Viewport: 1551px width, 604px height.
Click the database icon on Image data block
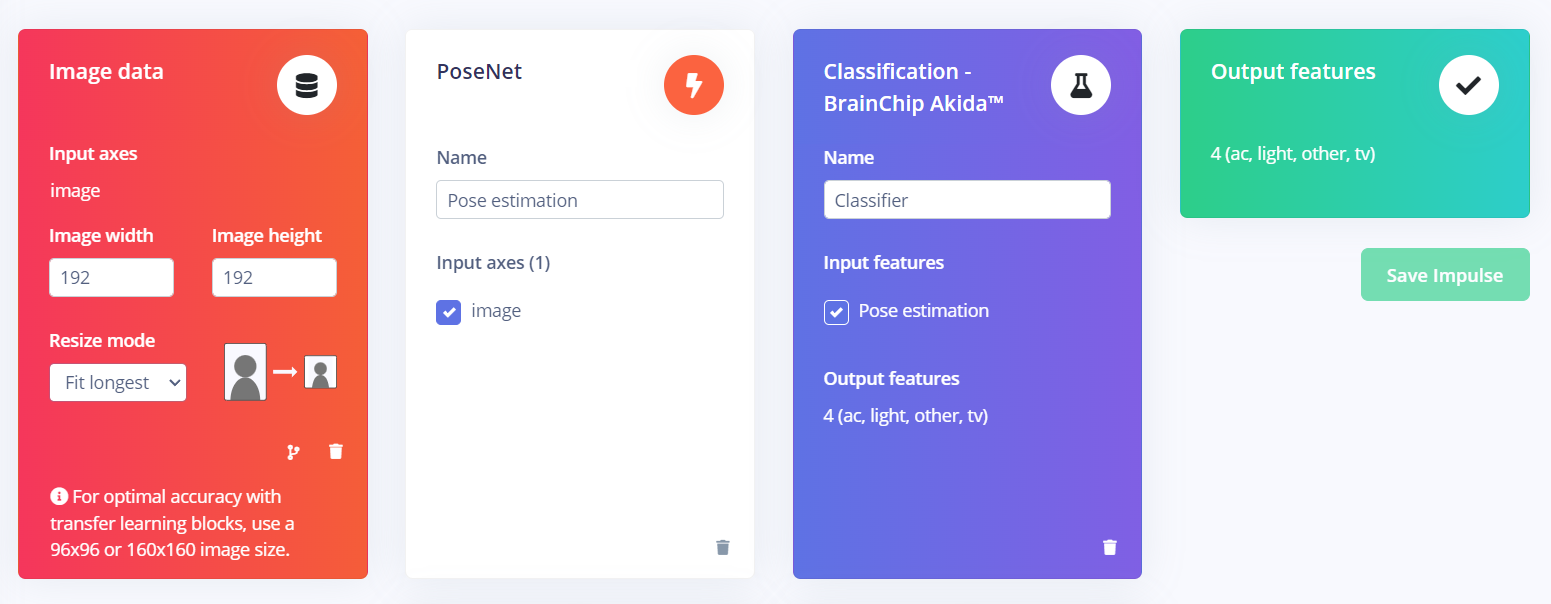(307, 87)
